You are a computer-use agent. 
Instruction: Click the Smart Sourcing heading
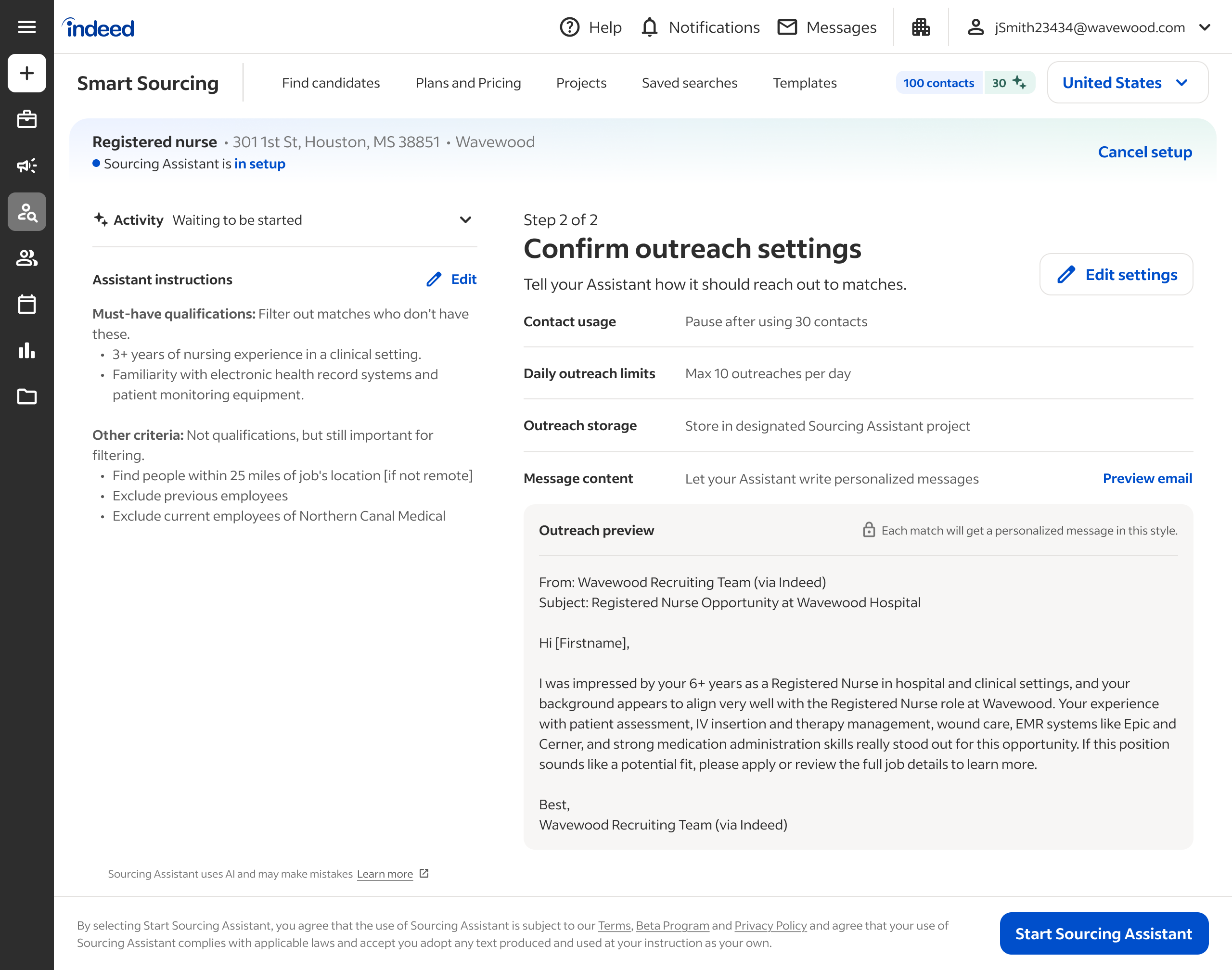[148, 84]
